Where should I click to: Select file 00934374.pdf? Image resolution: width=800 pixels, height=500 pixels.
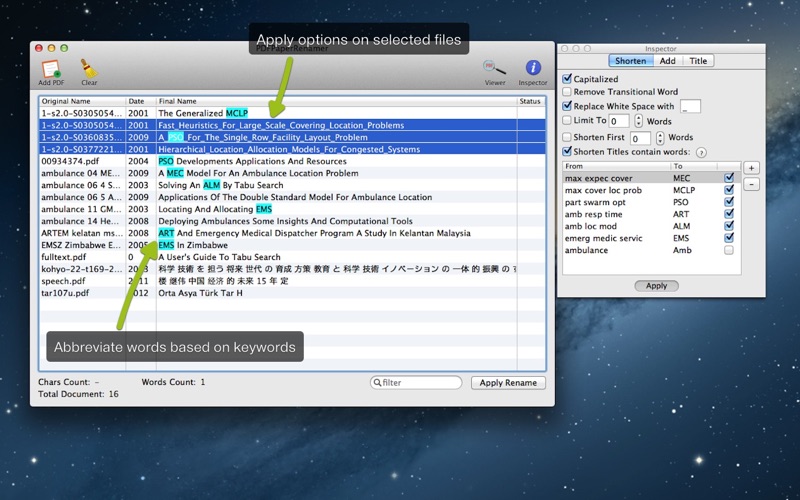(x=292, y=161)
